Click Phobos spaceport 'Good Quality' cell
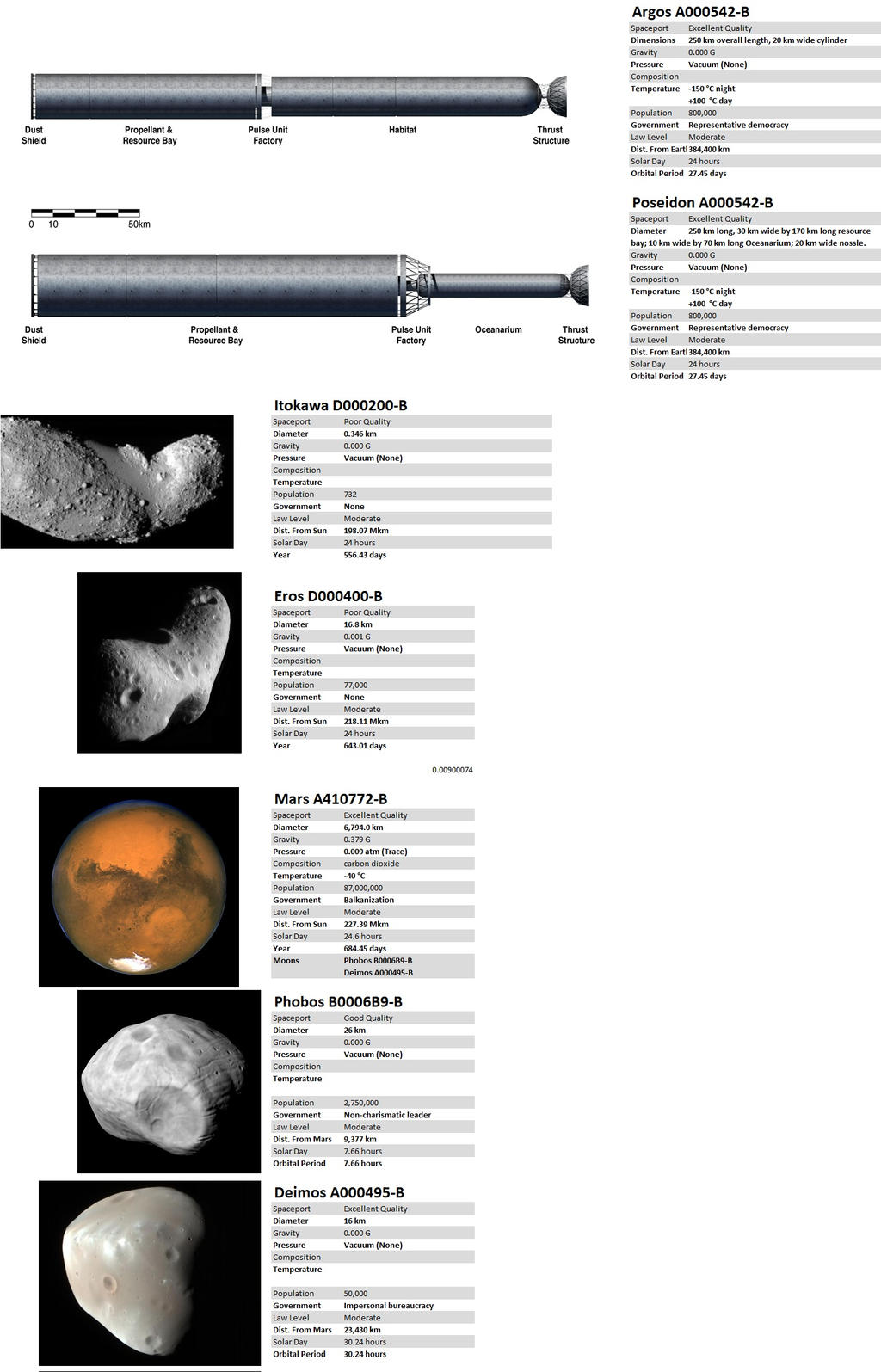This screenshot has width=881, height=1372. click(x=368, y=1018)
